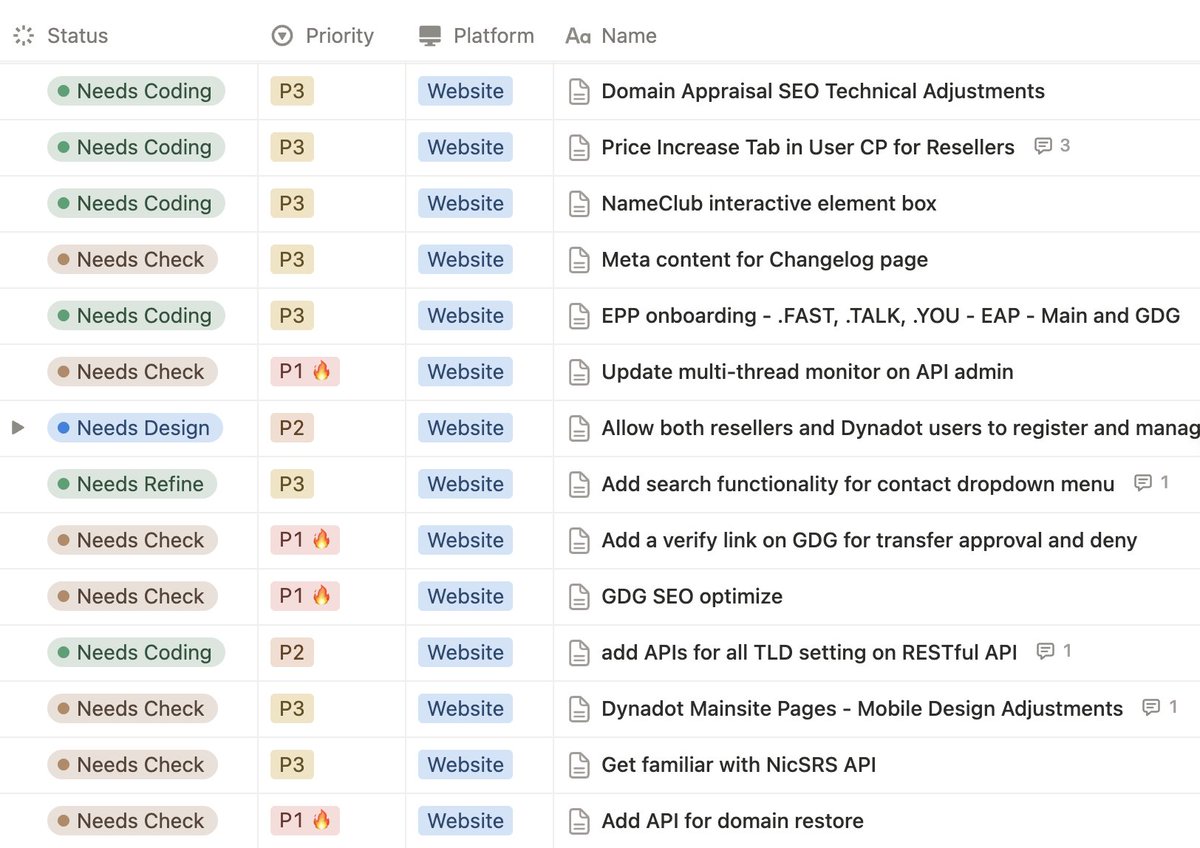Expand the Needs Design row toggle triangle
This screenshot has width=1200, height=848.
point(17,428)
